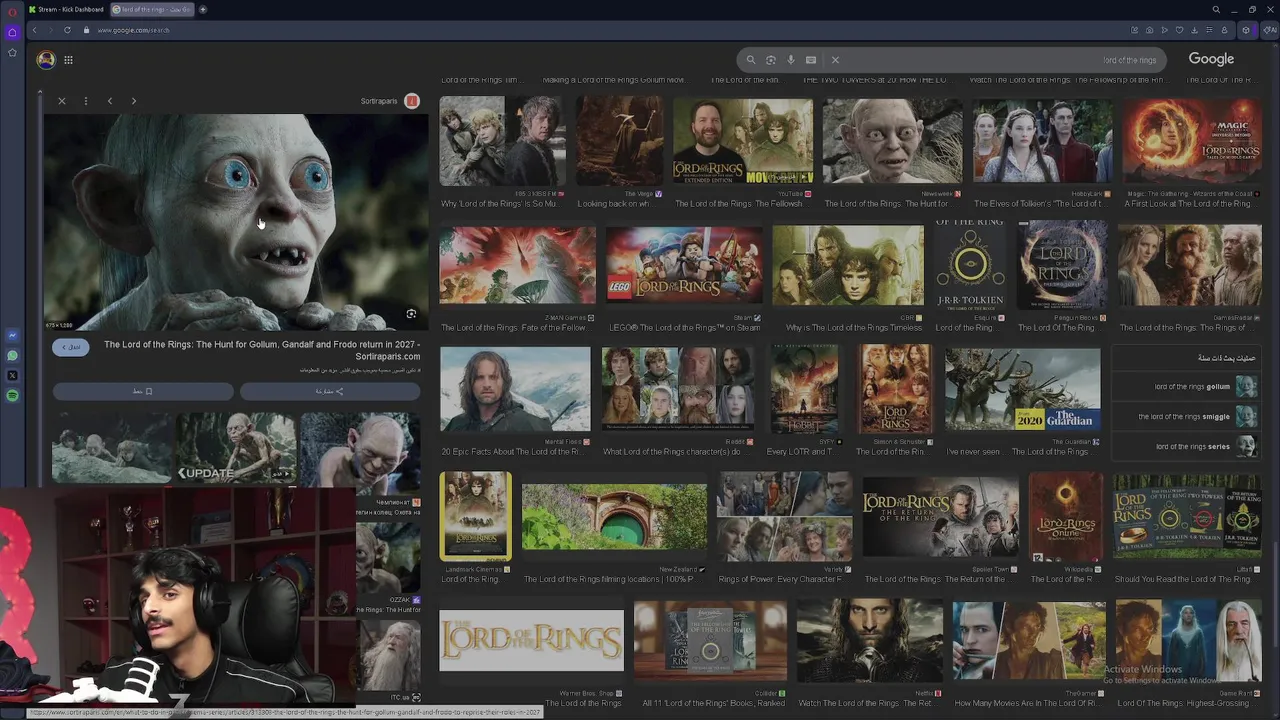Go to previous image in preview panel
Image resolution: width=1280 pixels, height=720 pixels.
pos(110,101)
